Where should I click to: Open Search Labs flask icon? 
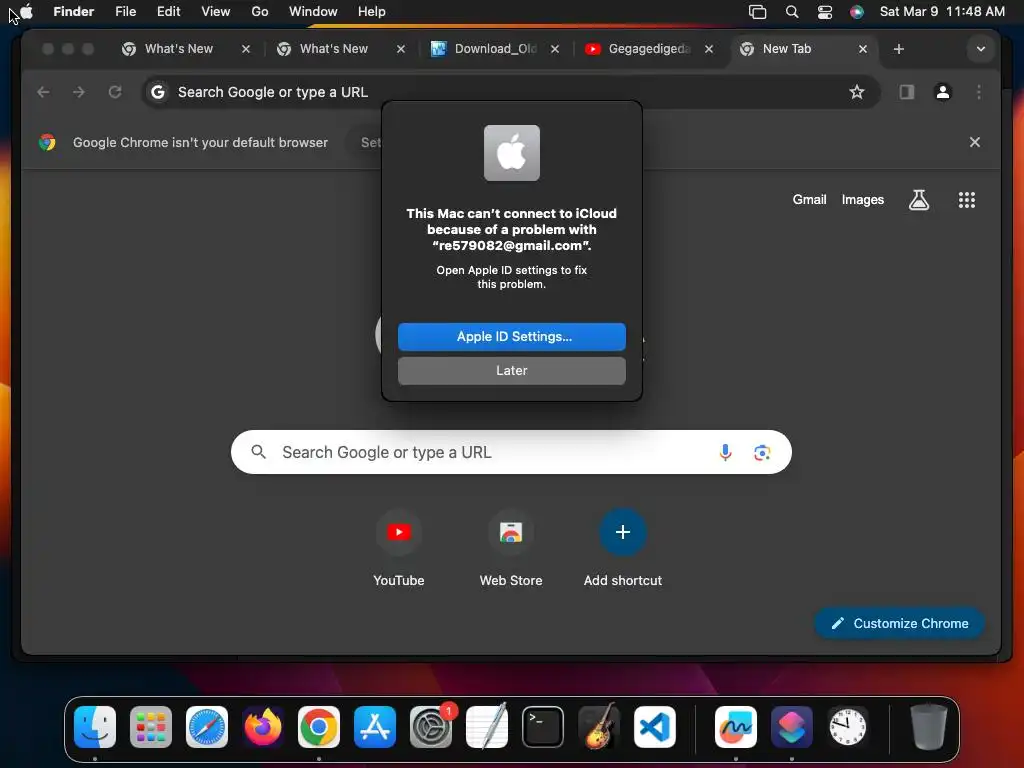(x=919, y=200)
